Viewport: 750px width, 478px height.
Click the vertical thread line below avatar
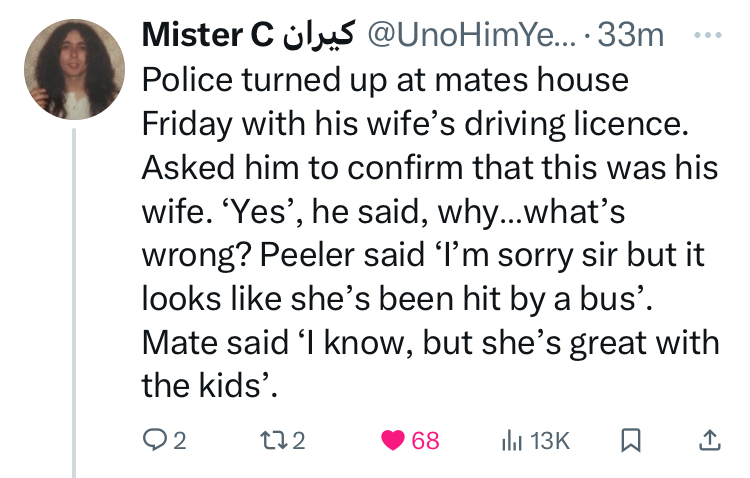(x=73, y=300)
